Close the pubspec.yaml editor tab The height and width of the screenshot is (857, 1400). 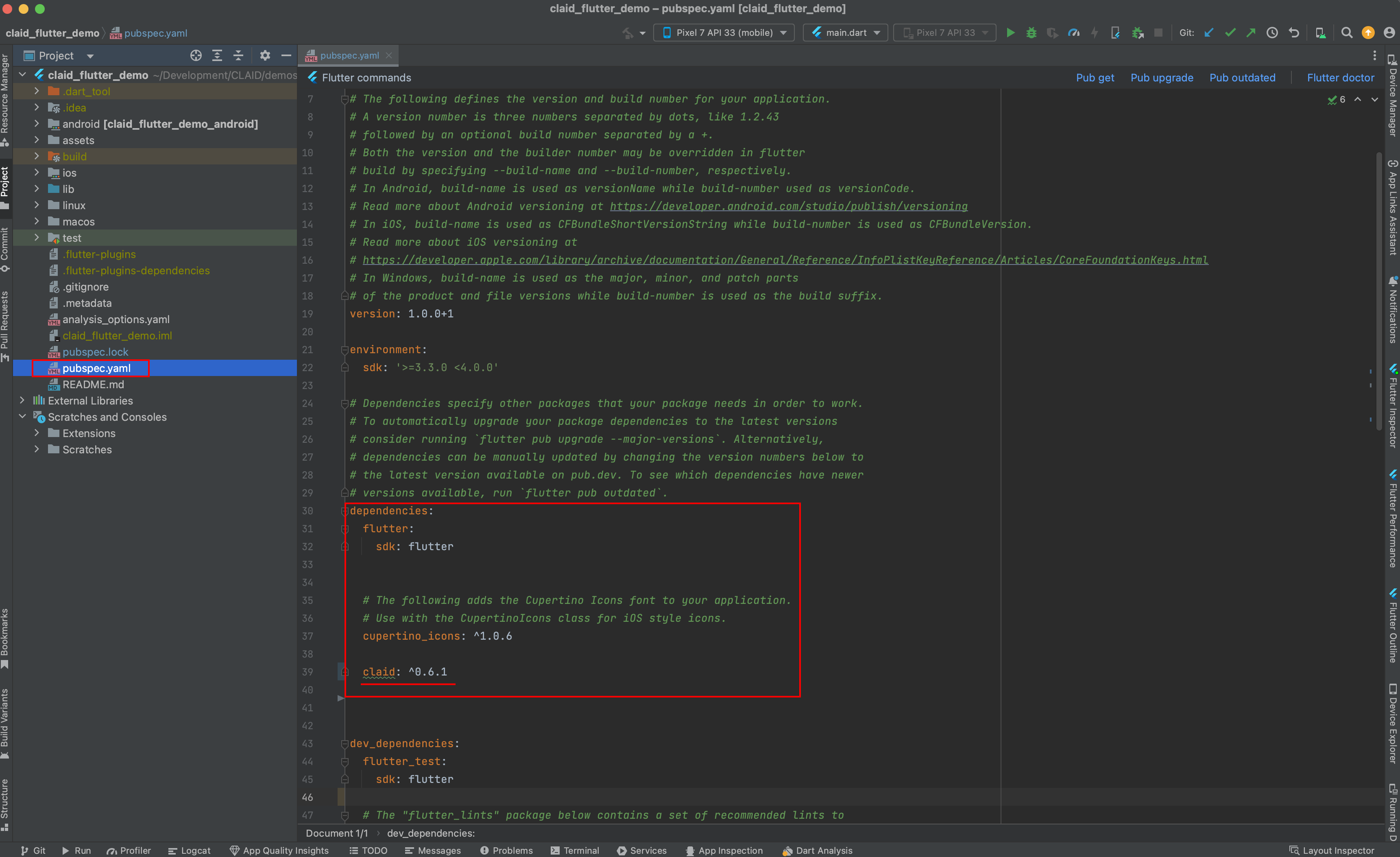(388, 55)
